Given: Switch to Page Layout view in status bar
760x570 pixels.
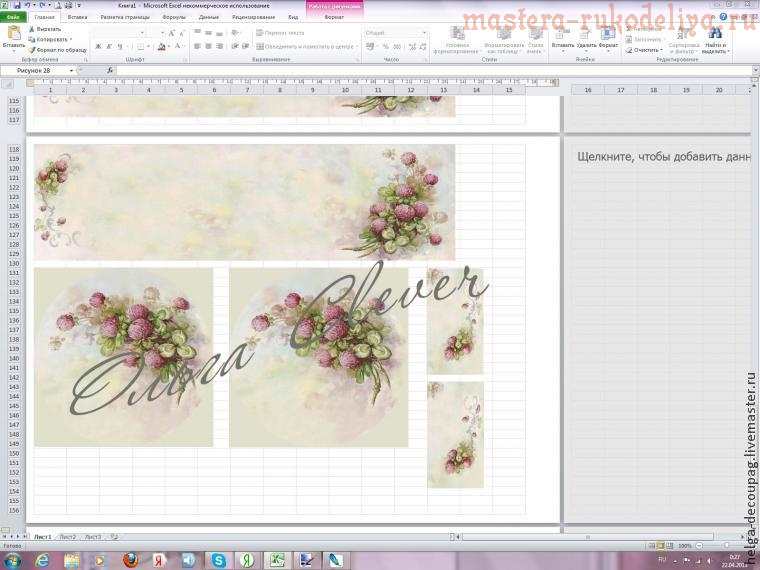Looking at the screenshot, I should click(661, 546).
